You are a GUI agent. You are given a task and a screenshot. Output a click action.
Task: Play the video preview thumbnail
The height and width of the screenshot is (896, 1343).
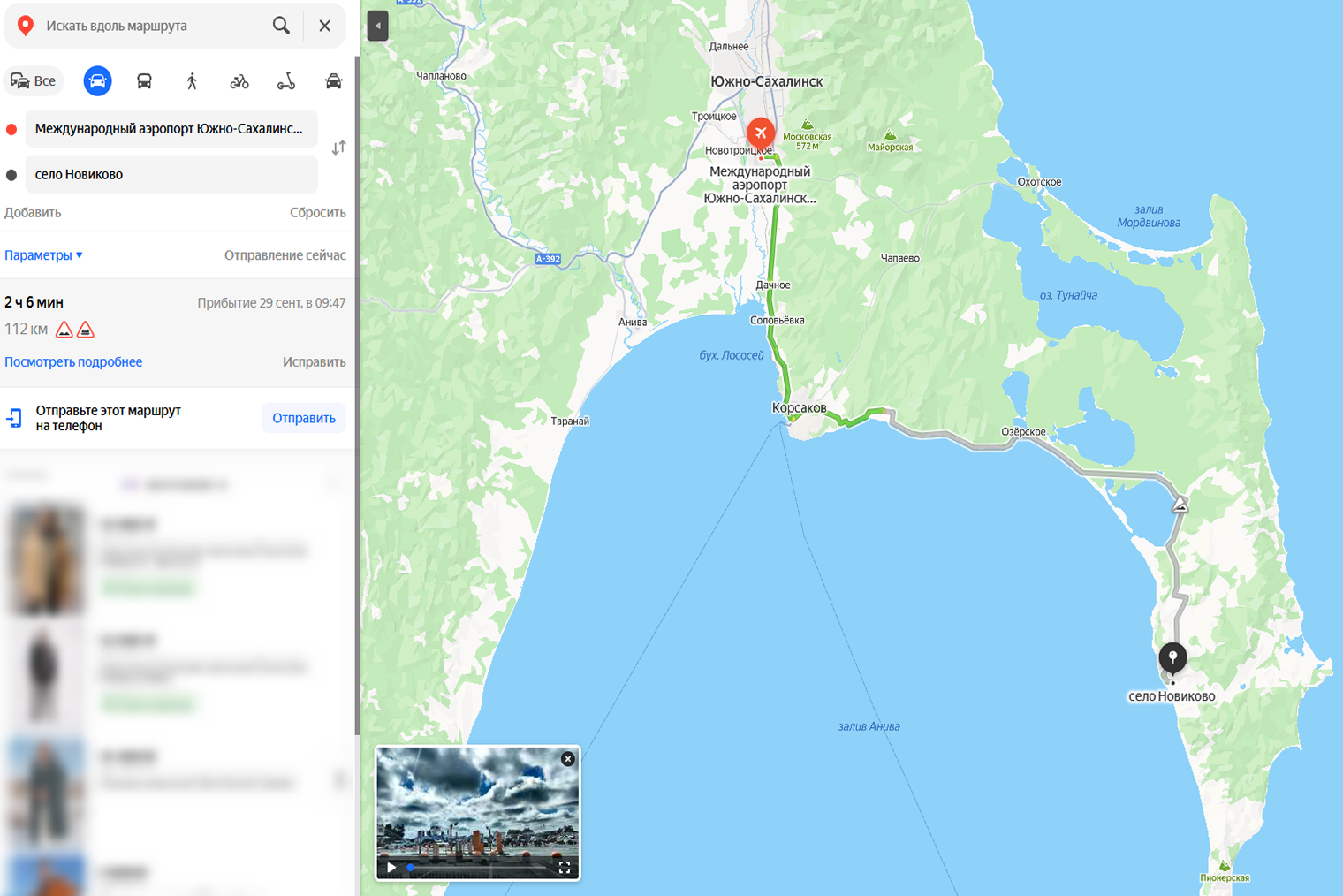tap(391, 867)
